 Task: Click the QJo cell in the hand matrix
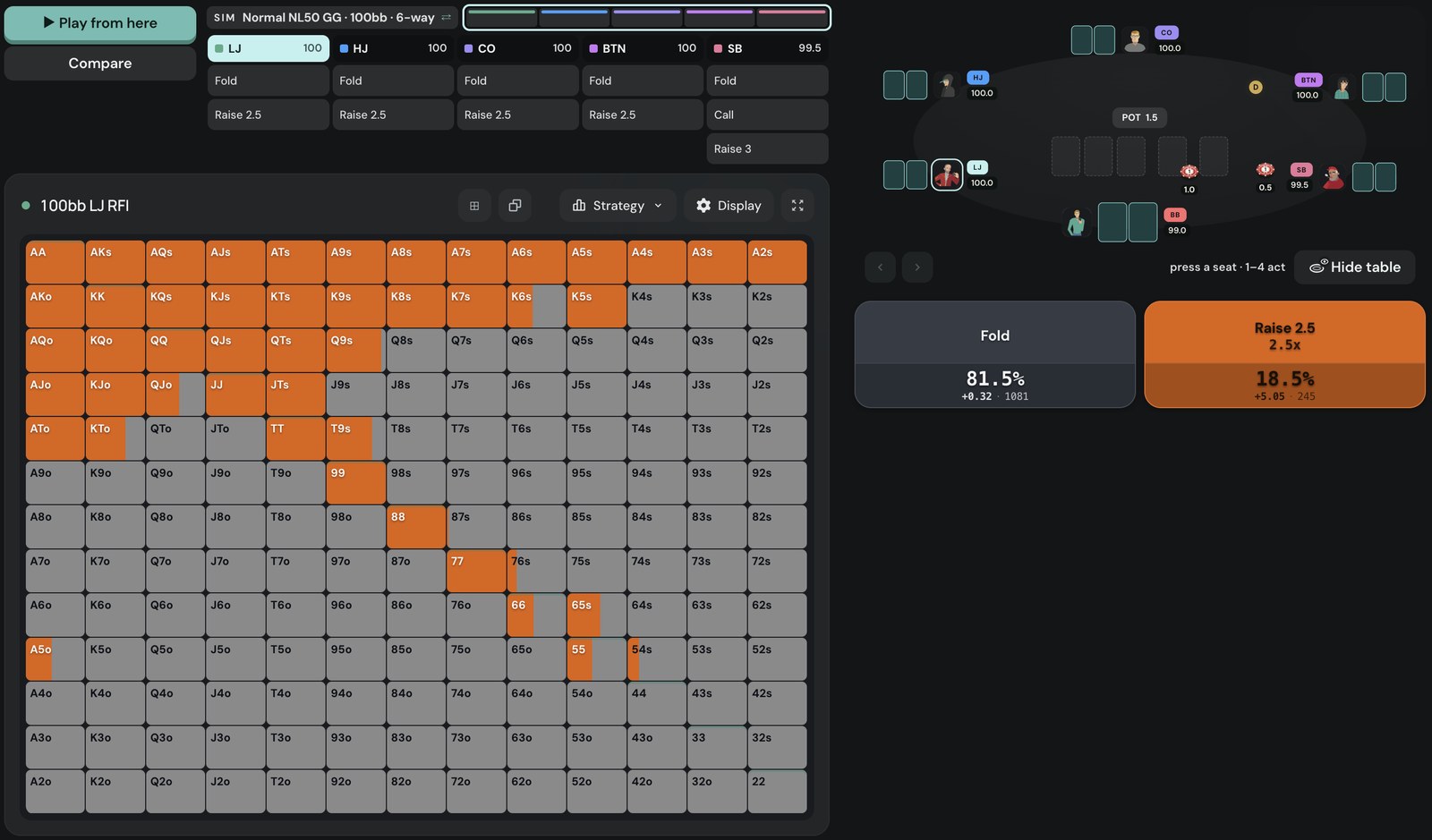coord(175,395)
